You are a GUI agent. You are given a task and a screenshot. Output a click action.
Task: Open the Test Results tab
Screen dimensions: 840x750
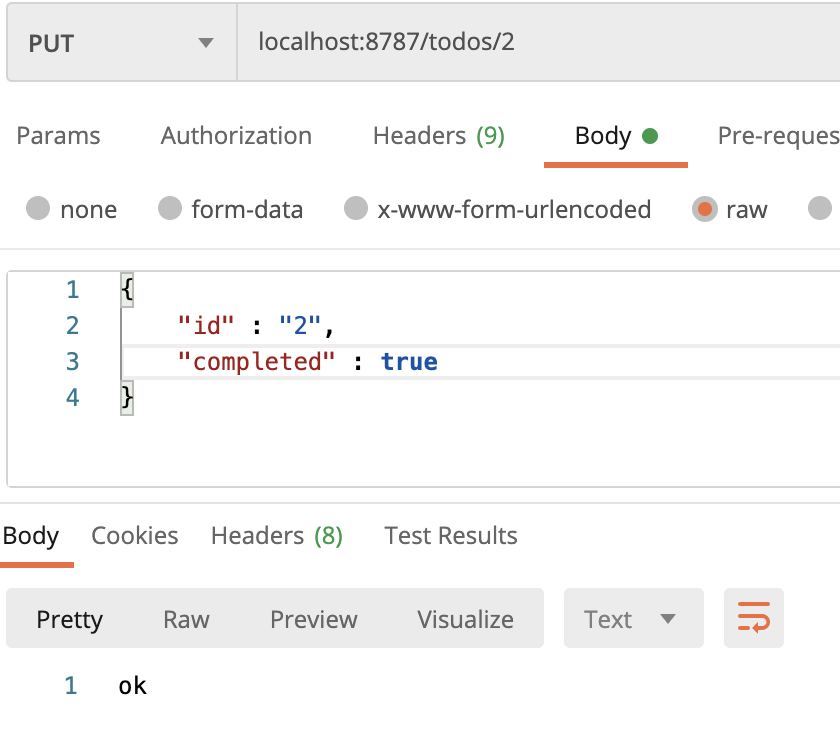click(x=451, y=536)
